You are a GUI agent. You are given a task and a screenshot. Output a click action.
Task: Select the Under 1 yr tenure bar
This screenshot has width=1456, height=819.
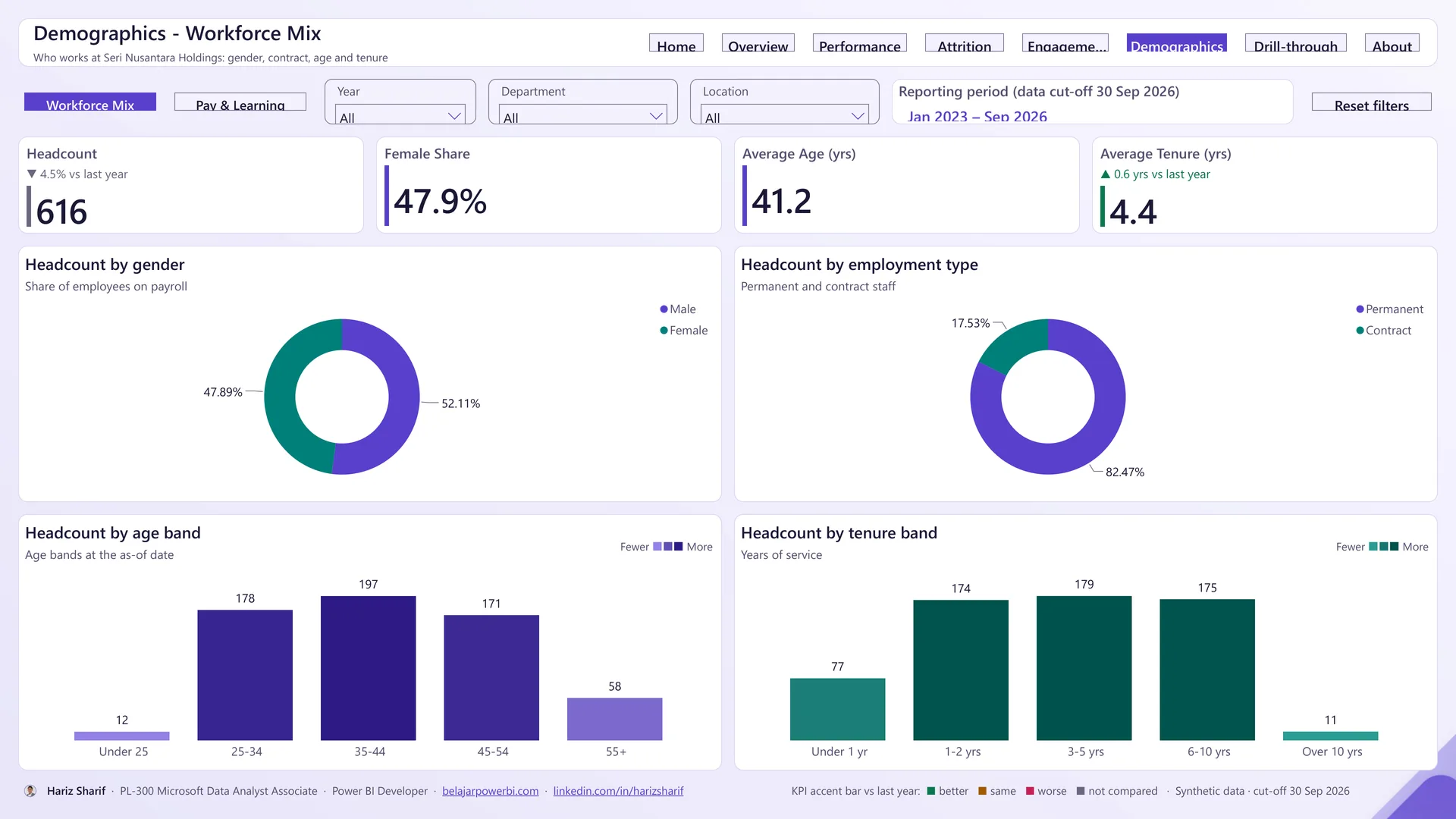click(838, 709)
